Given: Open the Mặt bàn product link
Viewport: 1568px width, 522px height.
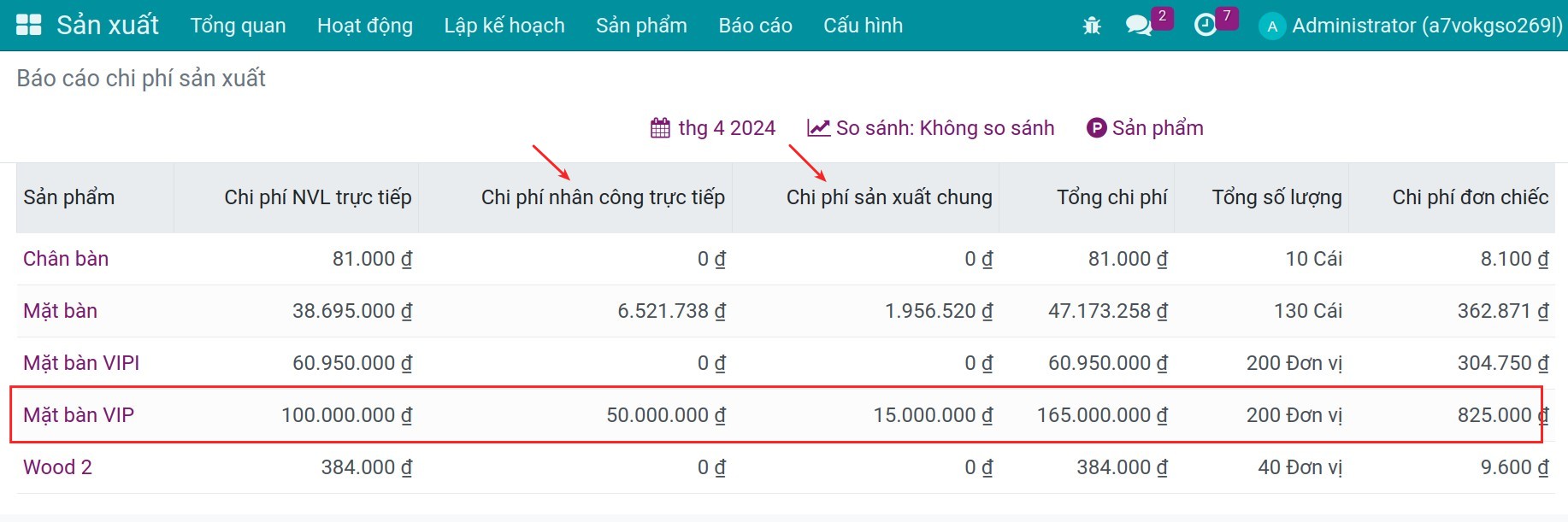Looking at the screenshot, I should tap(60, 311).
